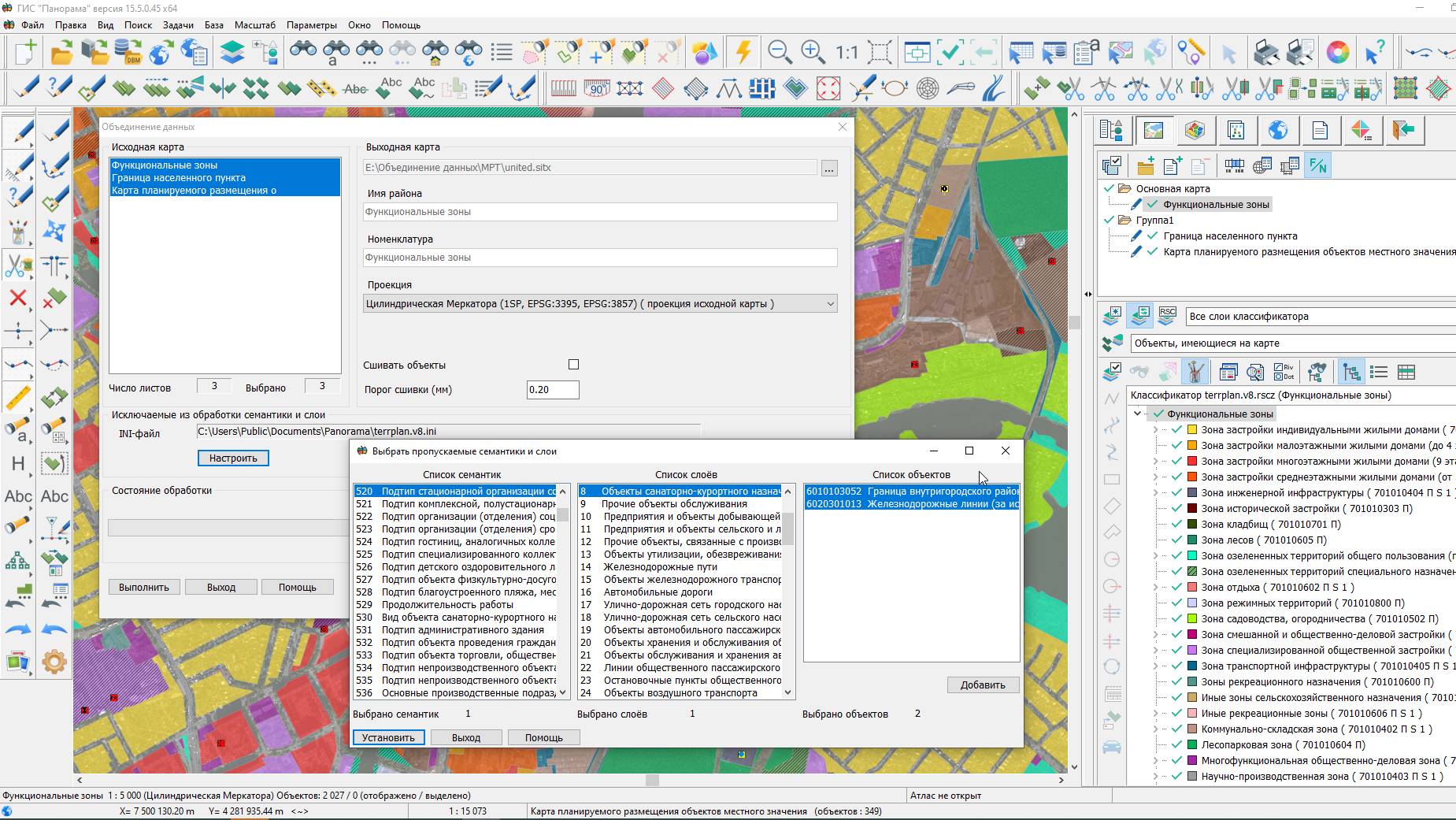The height and width of the screenshot is (820, 1456).
Task: Enable the Сшивать объекты checkbox
Action: pos(573,365)
